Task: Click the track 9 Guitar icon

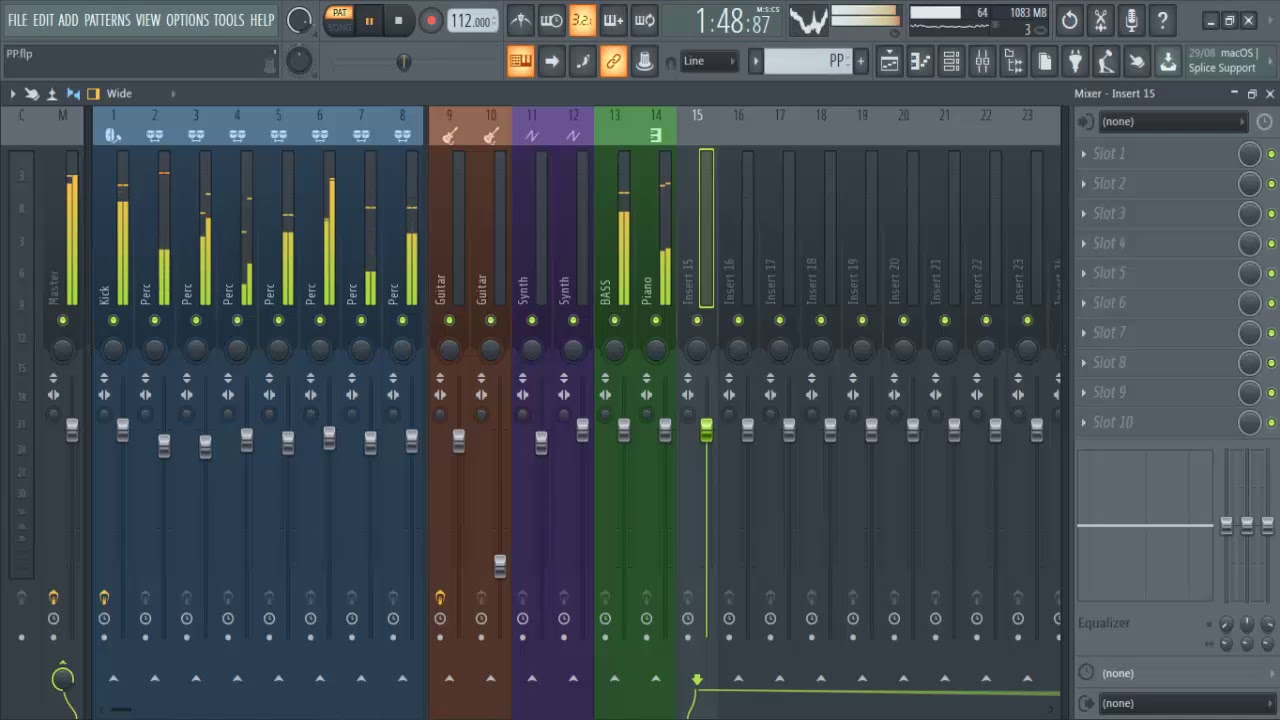Action: (449, 135)
